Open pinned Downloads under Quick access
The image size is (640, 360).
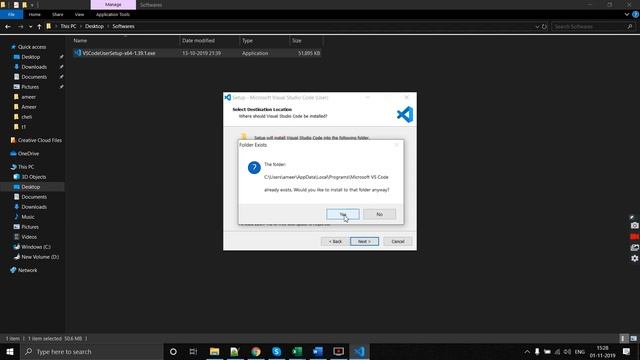pos(34,67)
